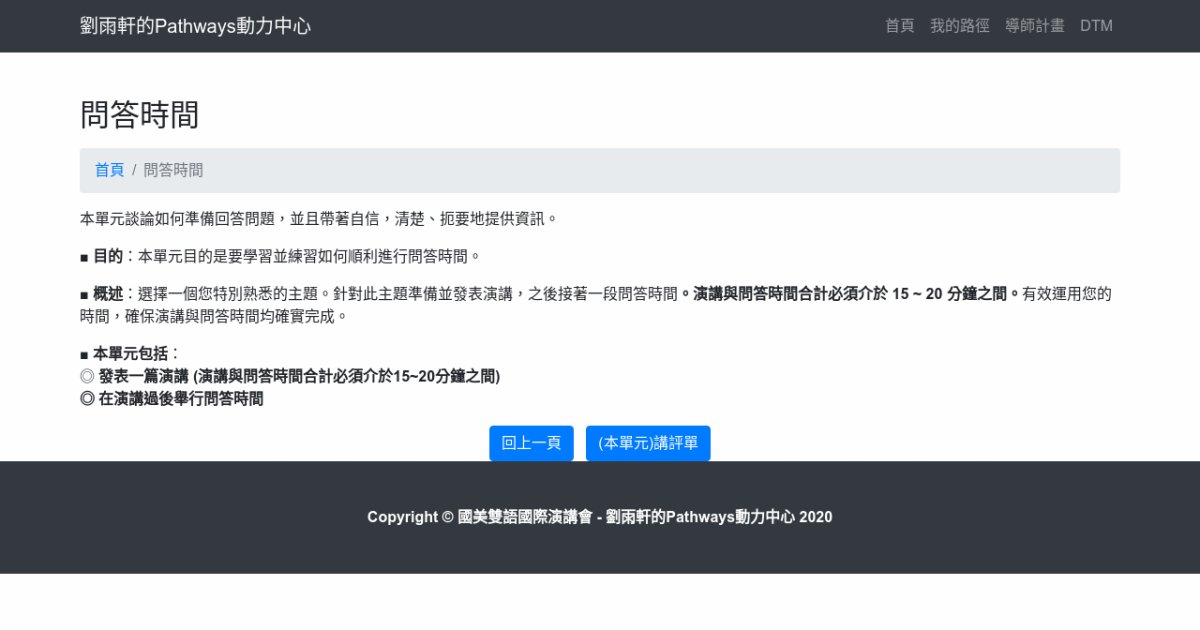The height and width of the screenshot is (630, 1200).
Task: Click the 問答時間 breadcrumb current page text
Action: pyautogui.click(x=173, y=170)
